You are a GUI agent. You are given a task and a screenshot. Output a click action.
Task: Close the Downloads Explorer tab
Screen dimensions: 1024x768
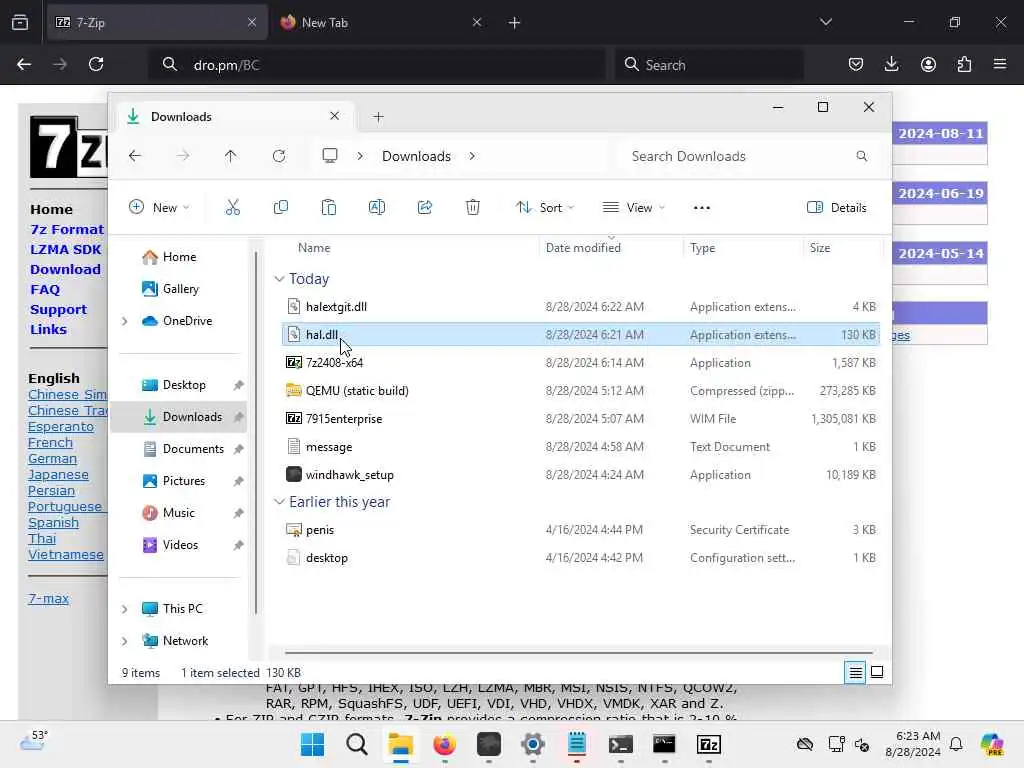(334, 116)
